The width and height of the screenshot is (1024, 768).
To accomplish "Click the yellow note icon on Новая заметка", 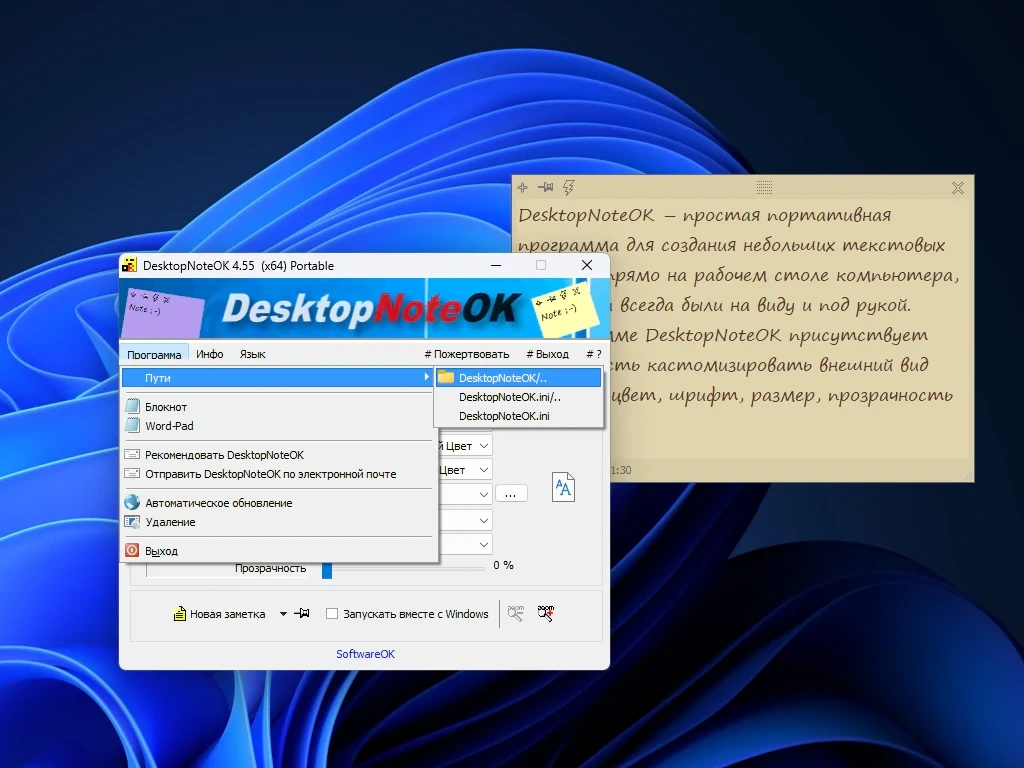I will click(179, 614).
